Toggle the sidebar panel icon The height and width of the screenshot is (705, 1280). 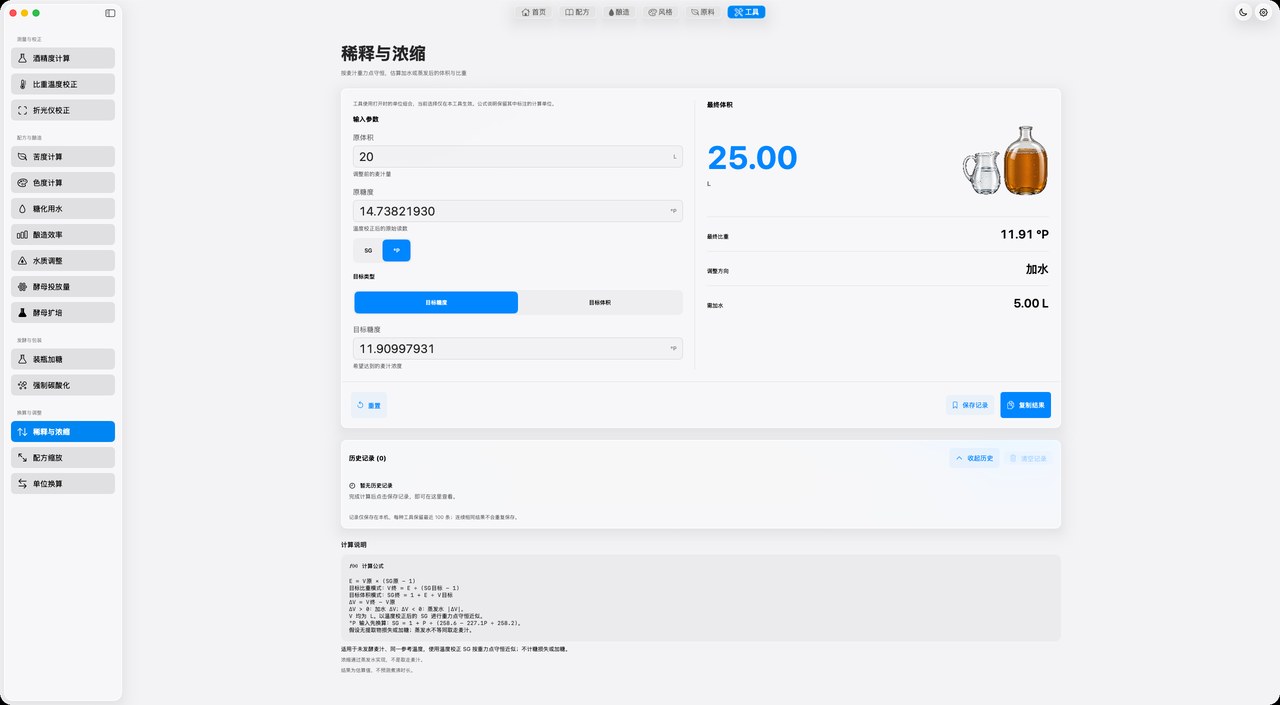click(110, 13)
